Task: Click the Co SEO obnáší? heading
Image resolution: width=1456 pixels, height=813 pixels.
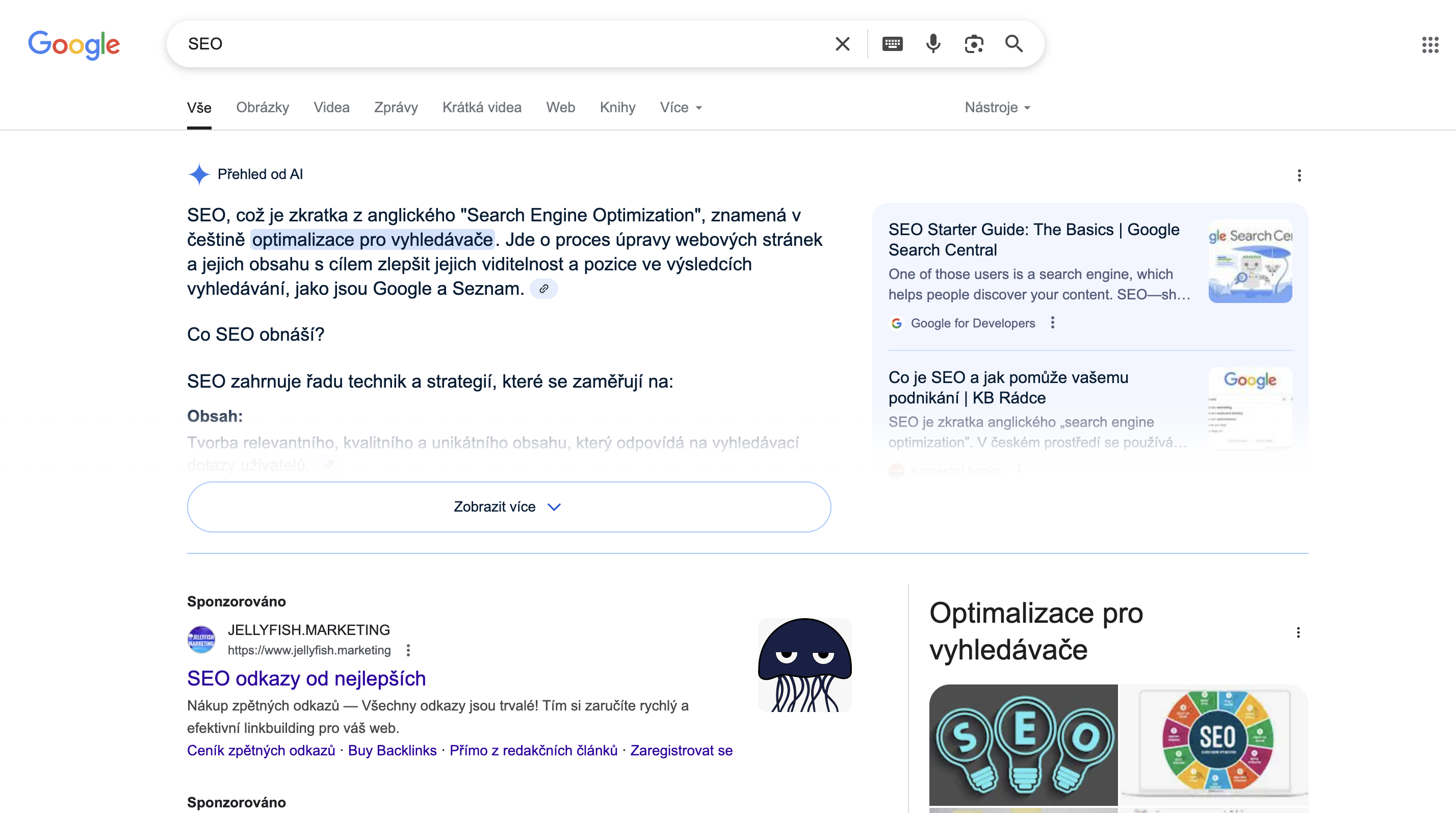Action: click(x=255, y=334)
